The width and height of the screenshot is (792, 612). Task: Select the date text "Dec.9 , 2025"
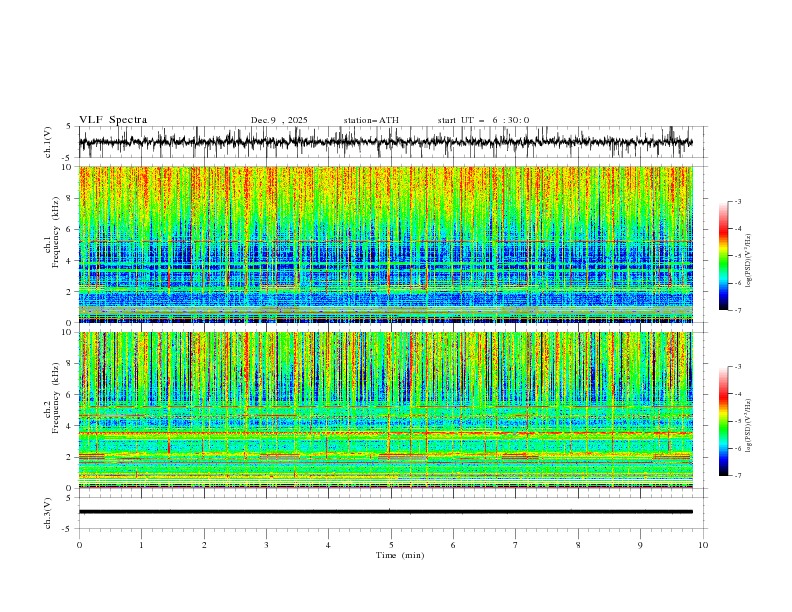(279, 120)
